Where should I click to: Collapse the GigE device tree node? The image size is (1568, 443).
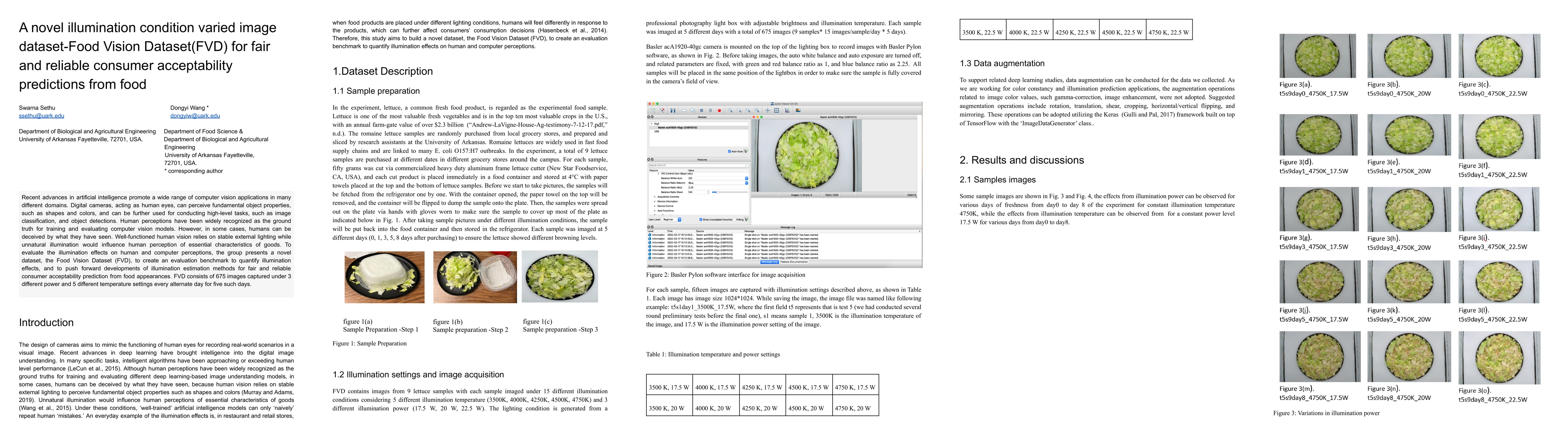[x=652, y=124]
